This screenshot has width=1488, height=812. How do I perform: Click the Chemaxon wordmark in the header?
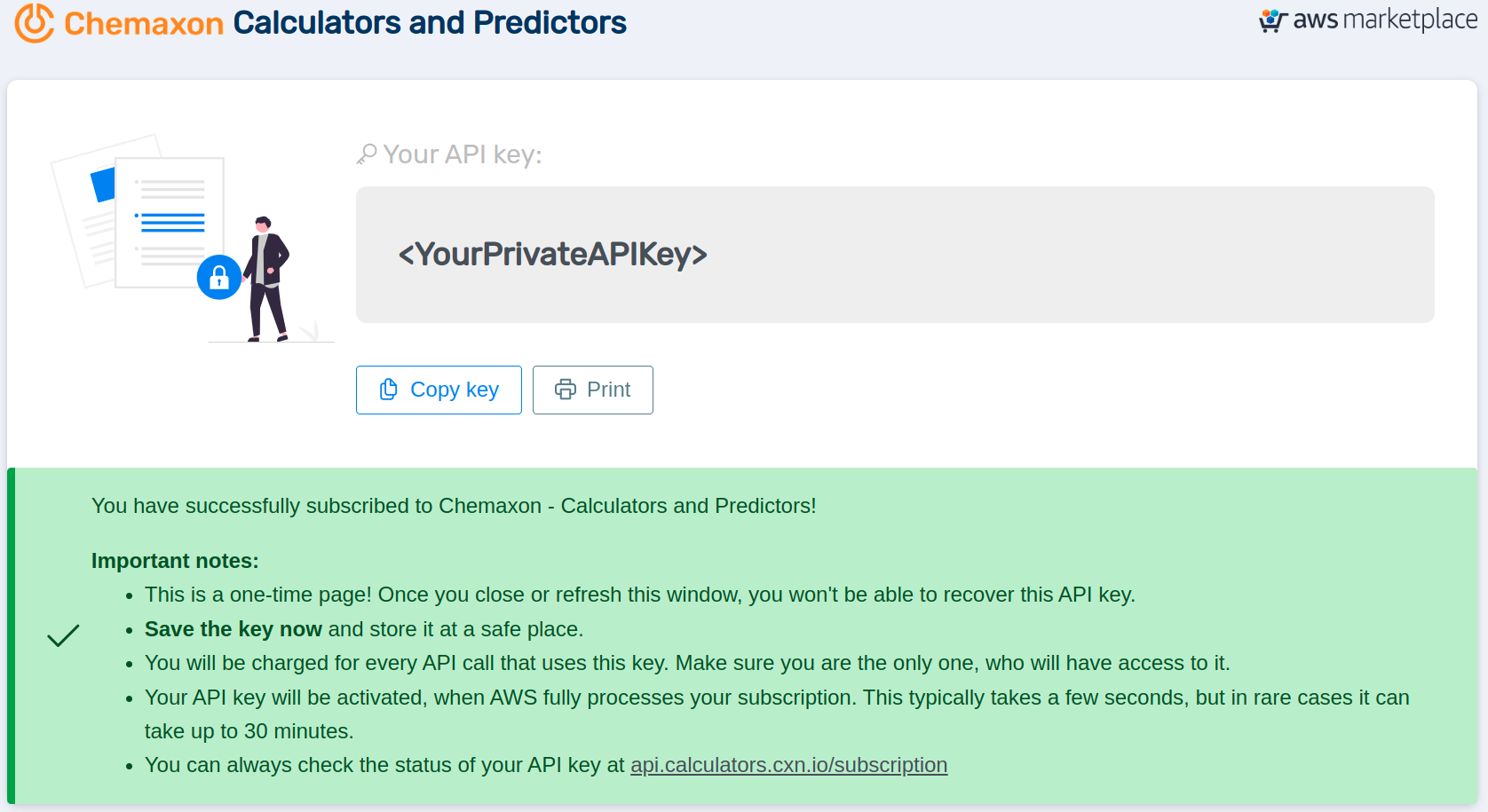(144, 23)
